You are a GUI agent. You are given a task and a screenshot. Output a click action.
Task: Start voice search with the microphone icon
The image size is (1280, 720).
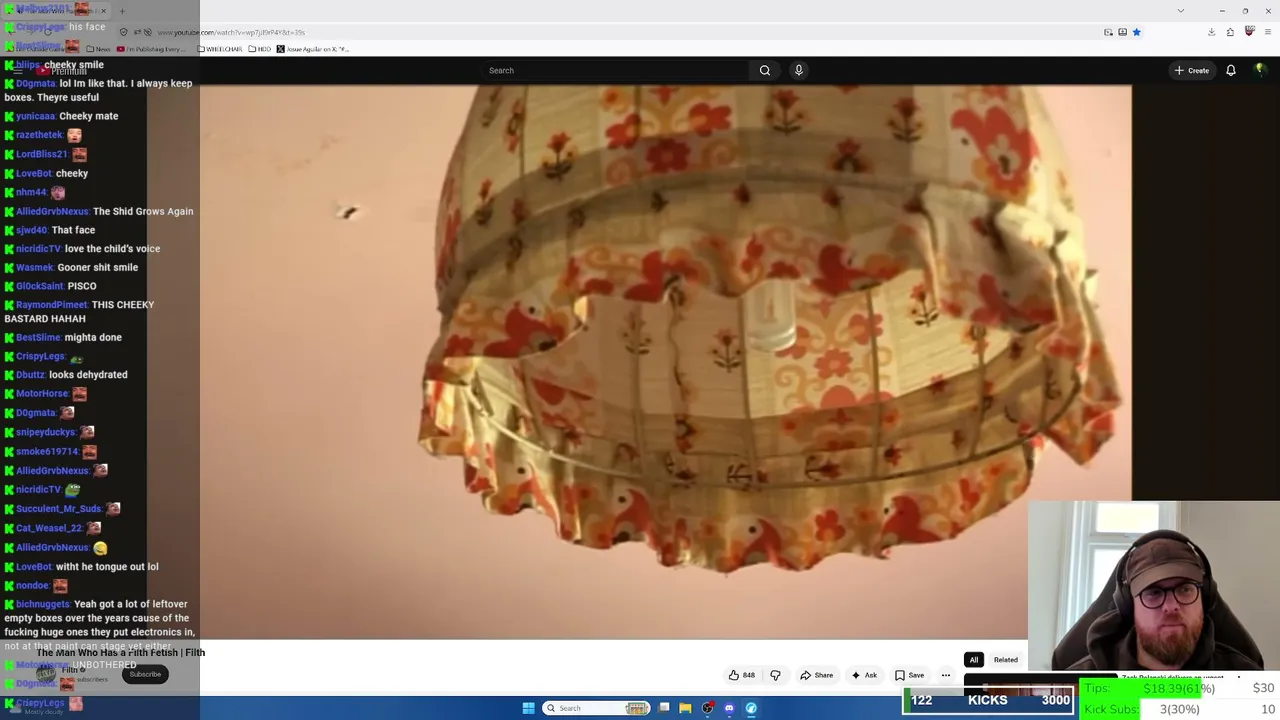coord(798,70)
